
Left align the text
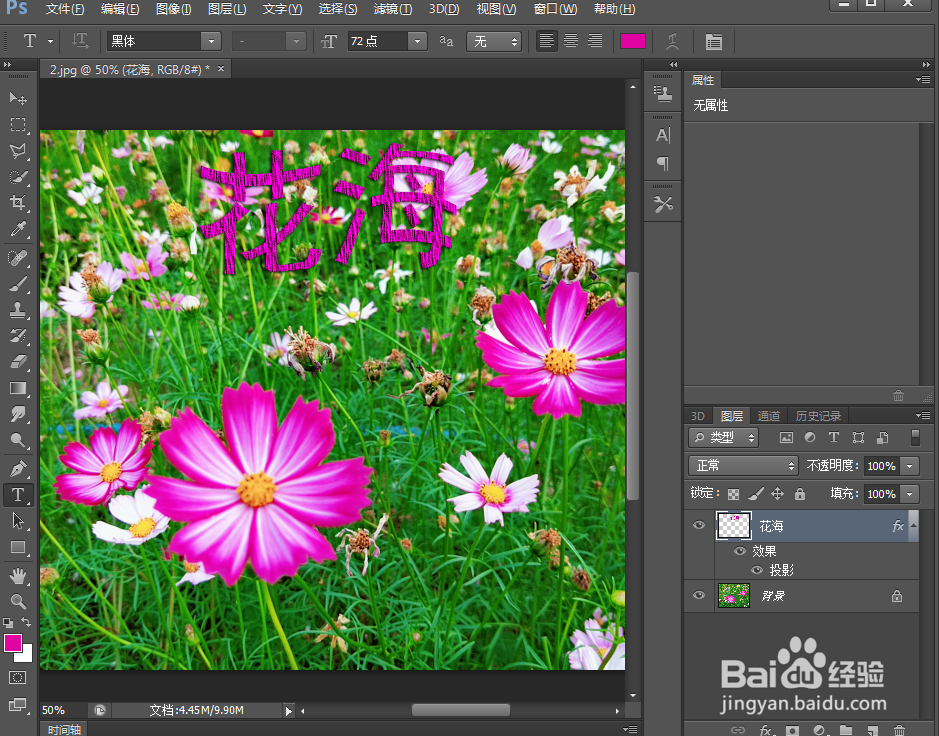tap(546, 41)
